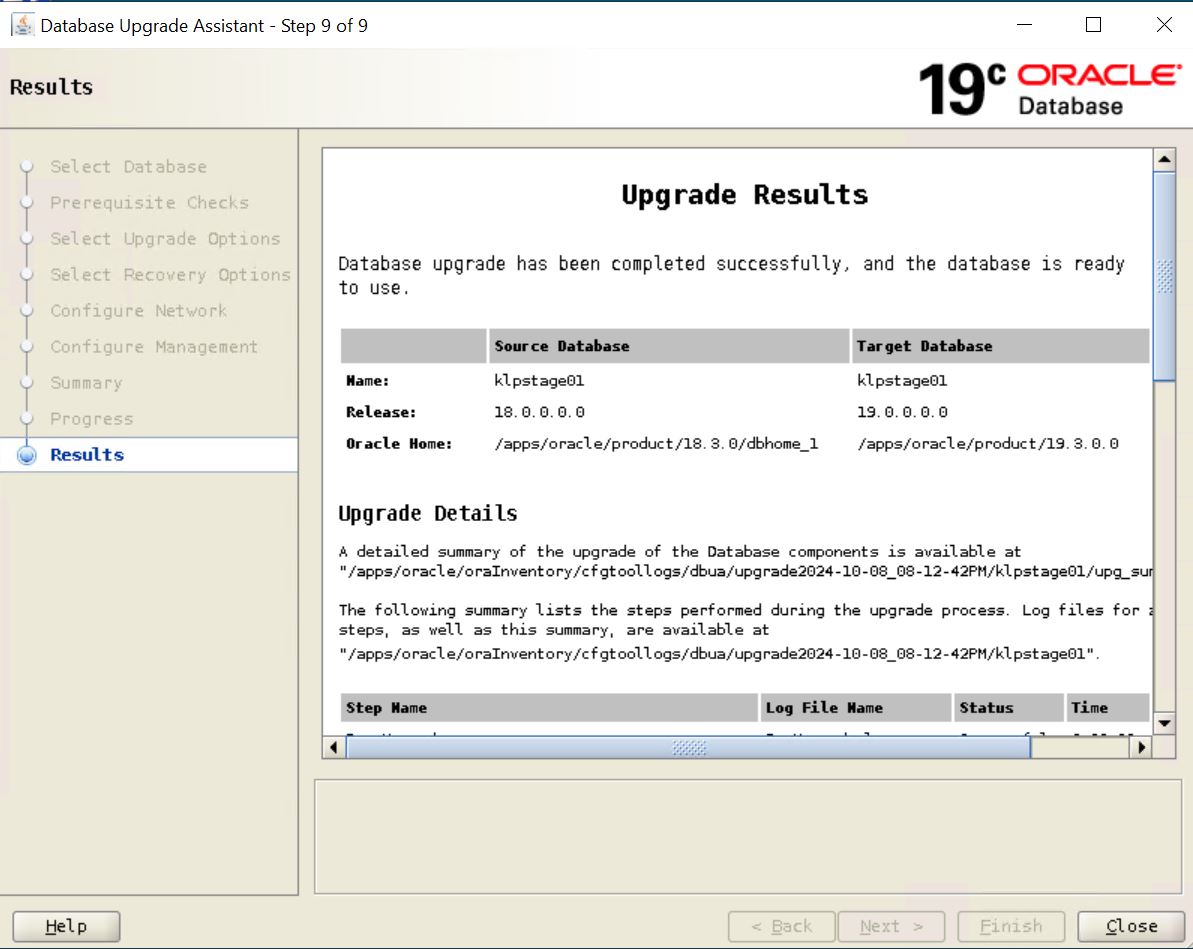Select the Configure Management step
The image size is (1193, 949).
click(154, 346)
